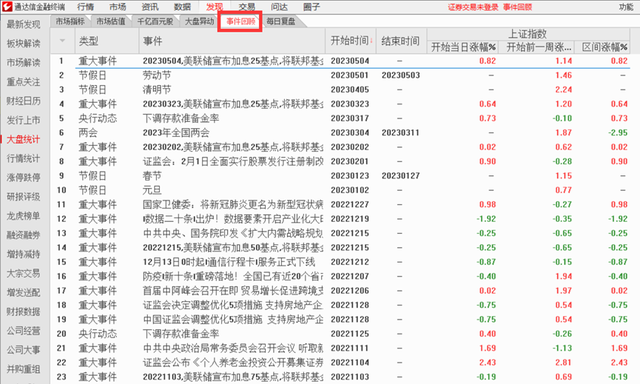Select 涨停跌停 in the sidebar
Screen dimensions: 640x384
[23, 178]
